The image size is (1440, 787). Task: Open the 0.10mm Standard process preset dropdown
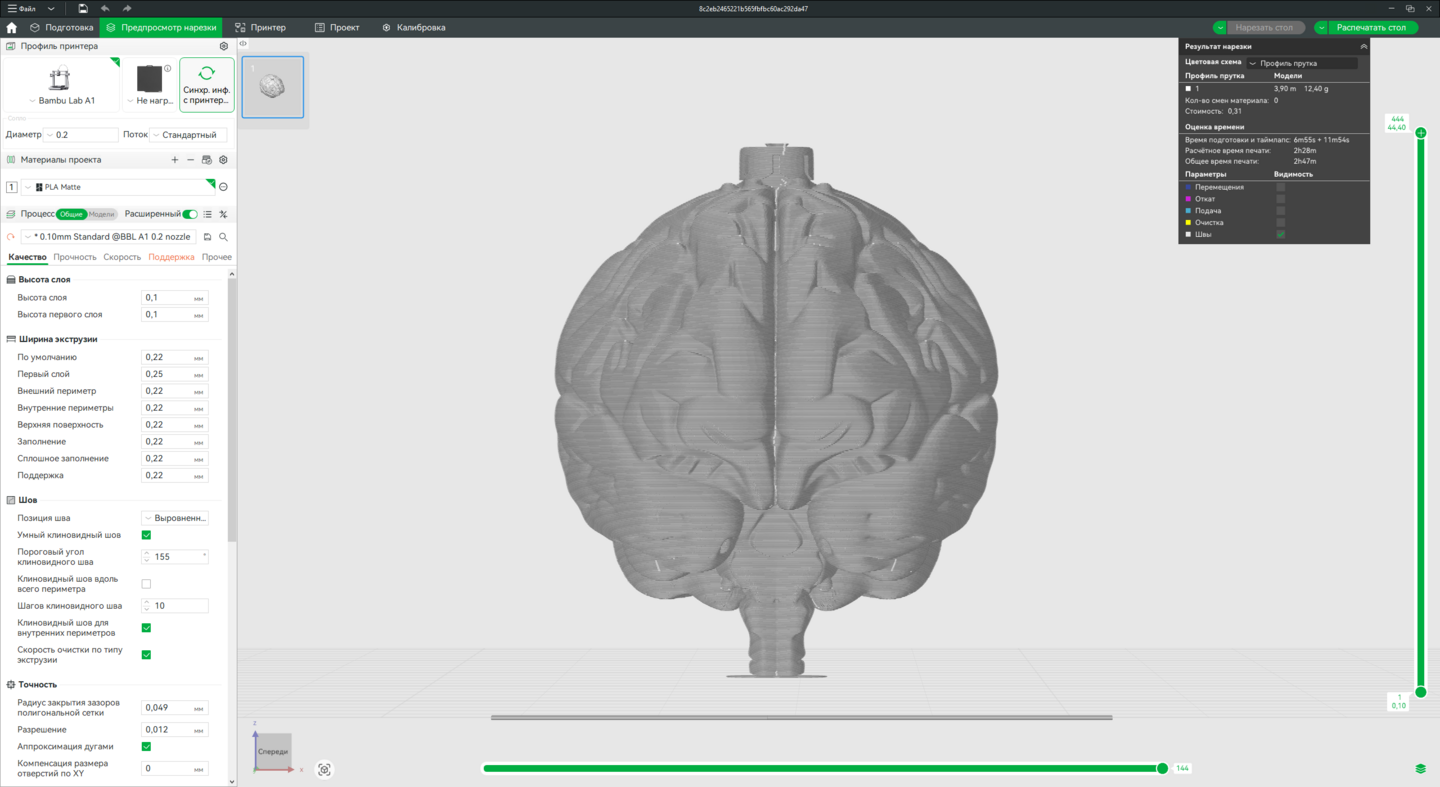click(109, 237)
